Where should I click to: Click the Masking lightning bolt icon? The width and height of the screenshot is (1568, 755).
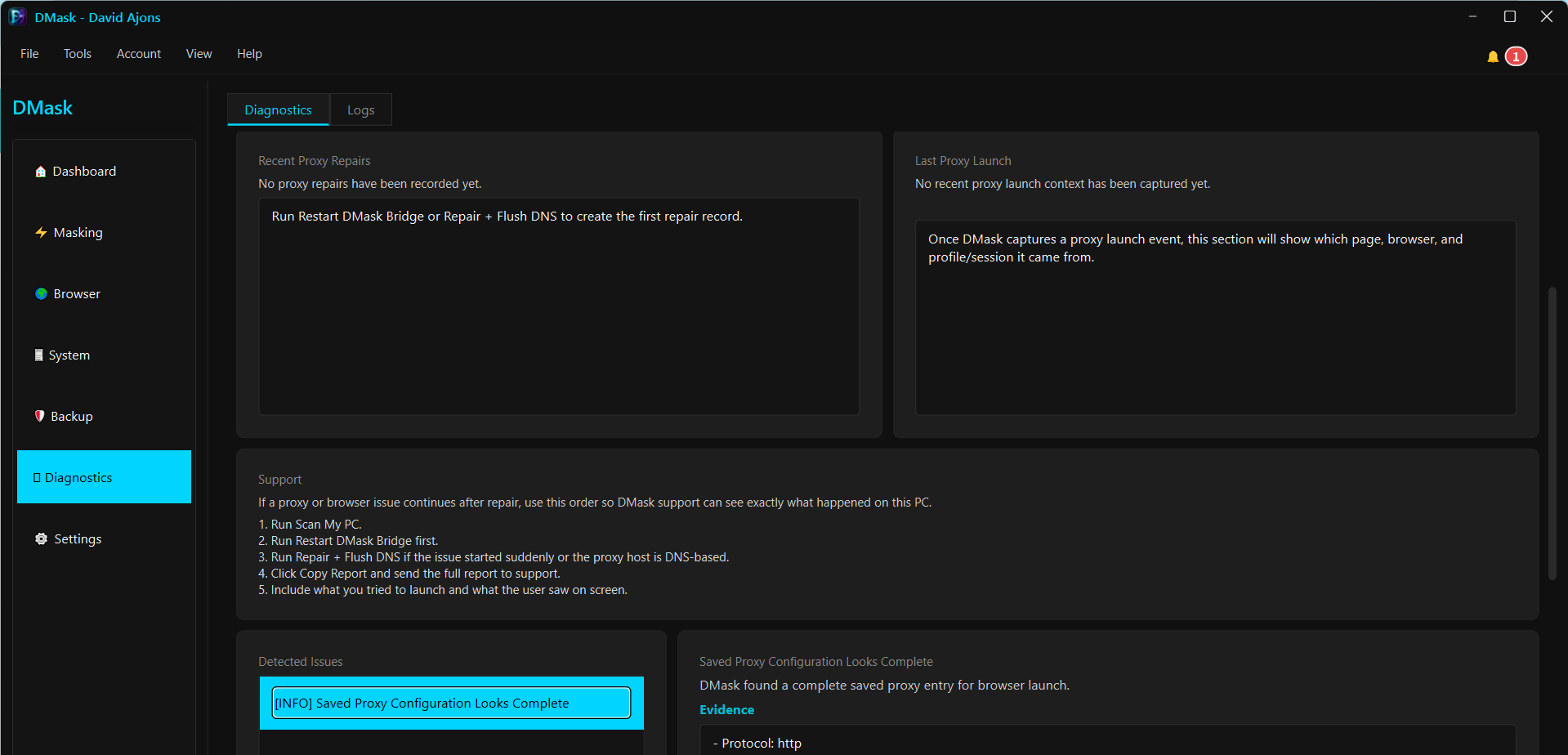click(x=41, y=233)
